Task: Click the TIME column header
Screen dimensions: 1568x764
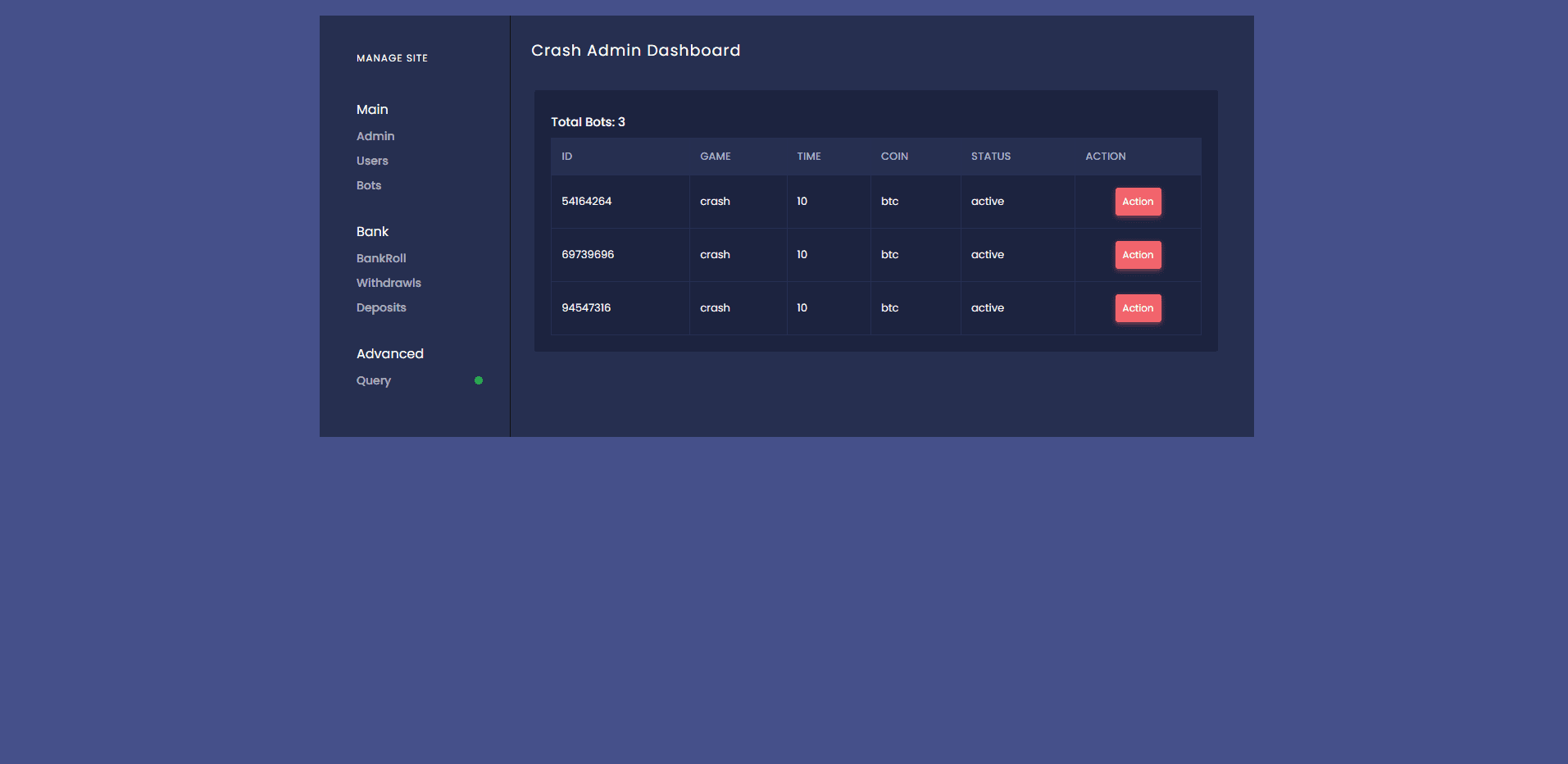Action: (x=808, y=157)
